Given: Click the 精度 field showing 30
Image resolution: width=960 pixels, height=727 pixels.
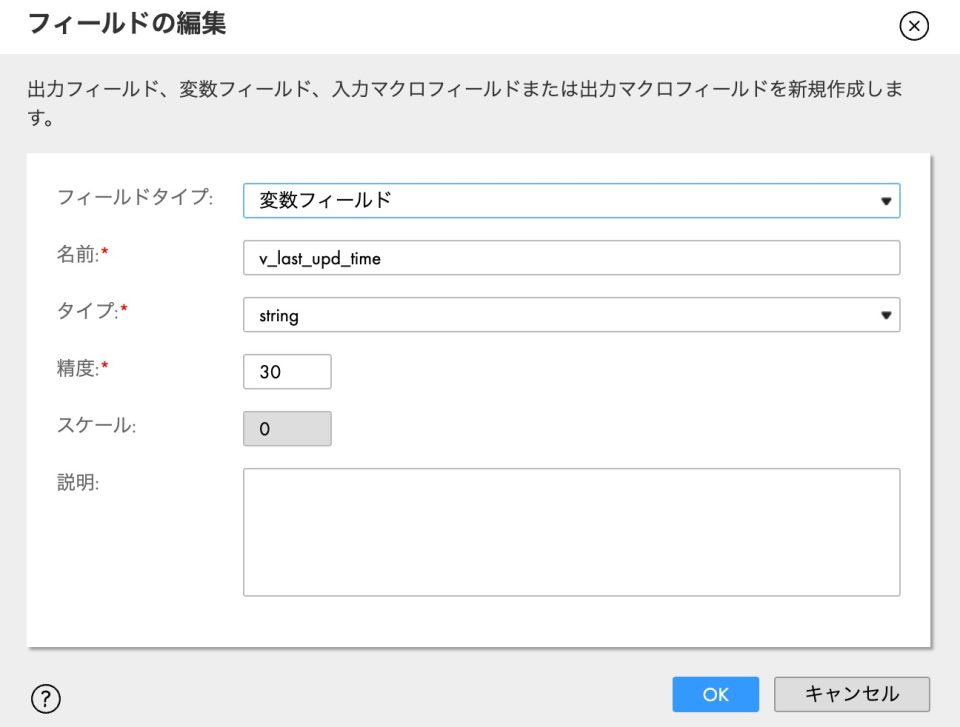Looking at the screenshot, I should click(x=287, y=371).
